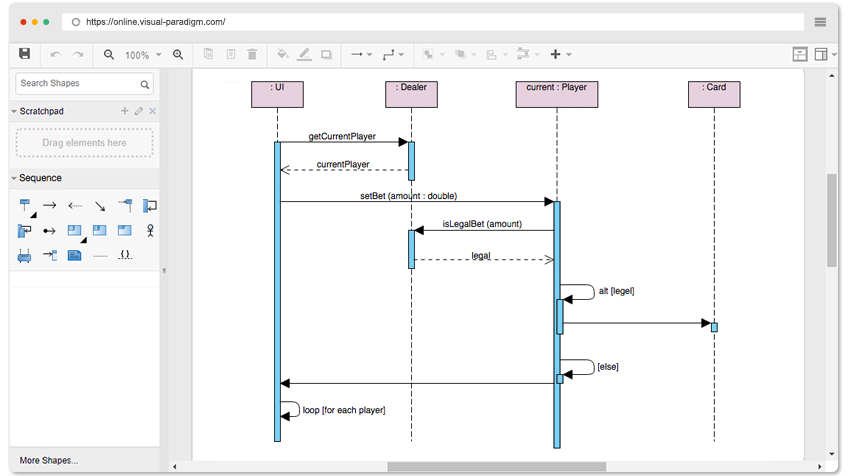Open the Distribute shapes dropdown

click(528, 54)
